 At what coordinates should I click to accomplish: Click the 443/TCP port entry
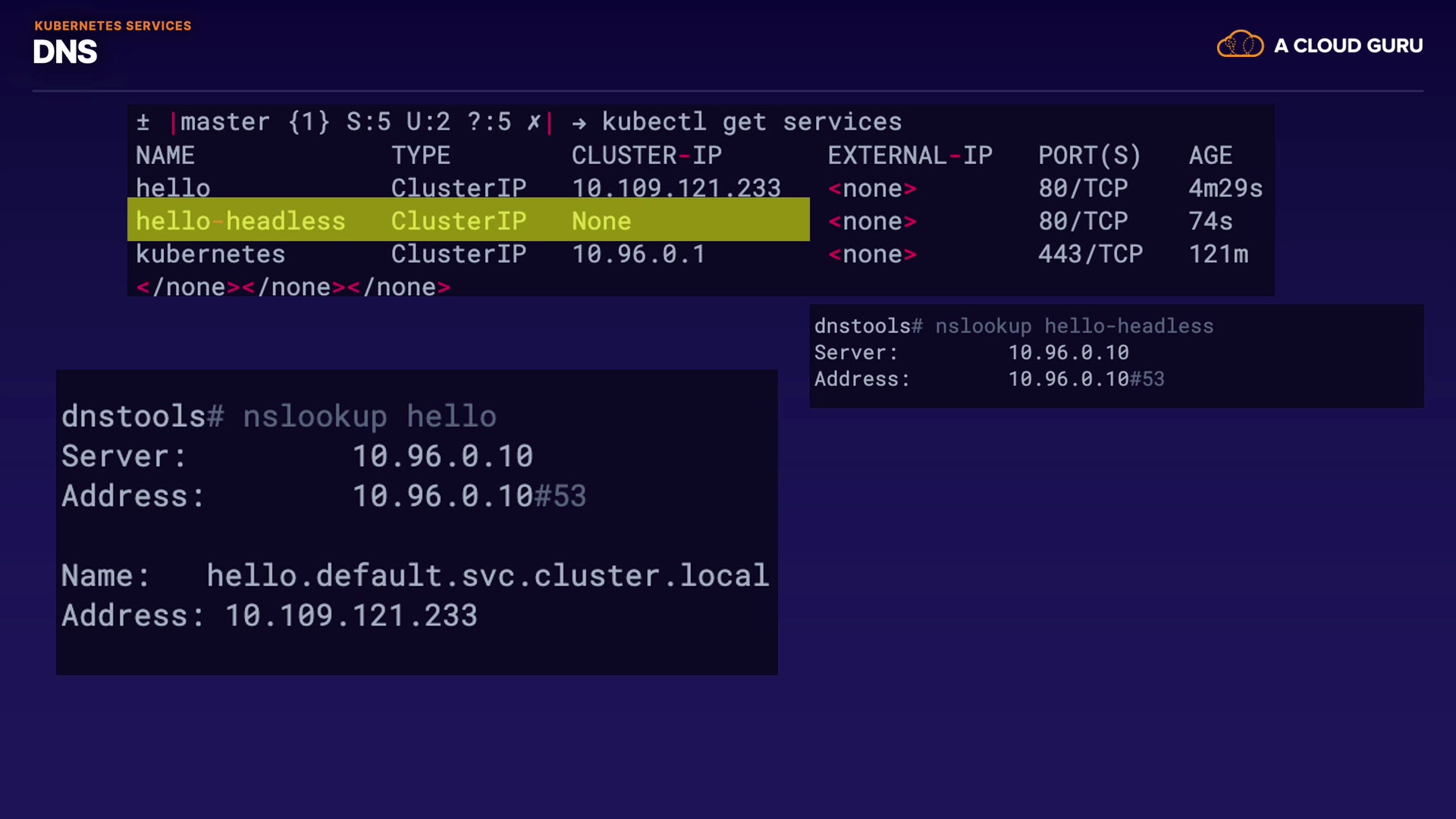pos(1090,254)
